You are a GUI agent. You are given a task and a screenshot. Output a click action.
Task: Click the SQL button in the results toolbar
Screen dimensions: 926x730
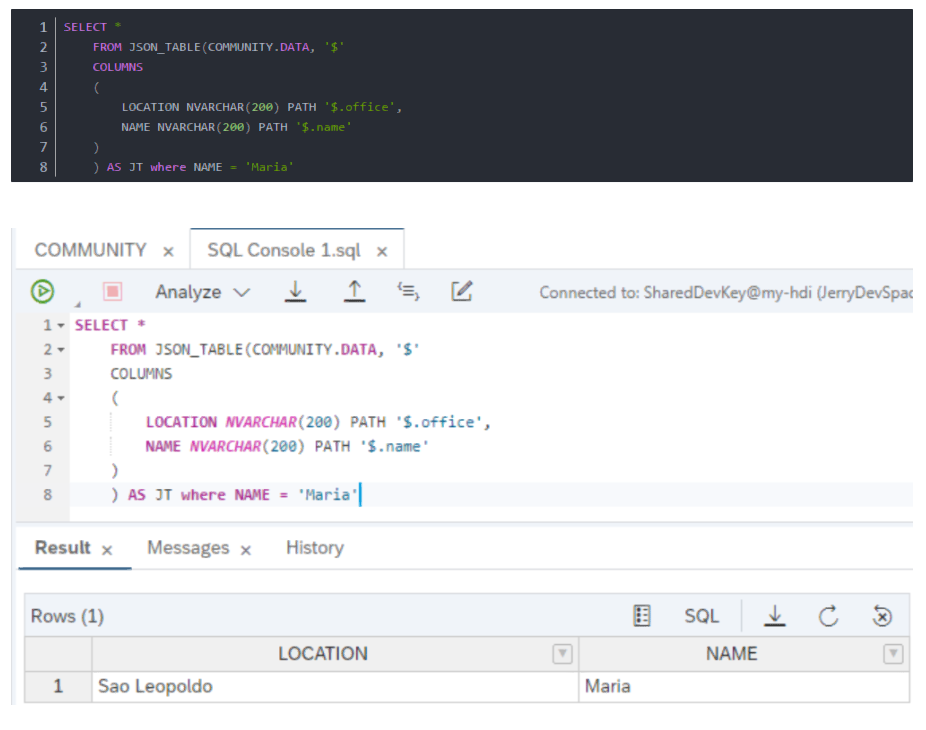click(702, 616)
